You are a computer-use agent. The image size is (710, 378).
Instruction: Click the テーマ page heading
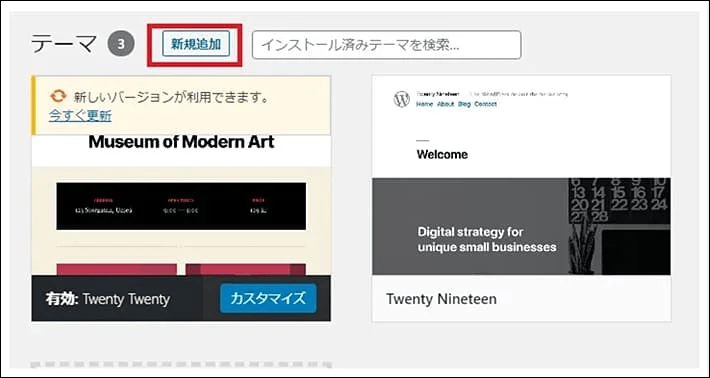(x=64, y=44)
